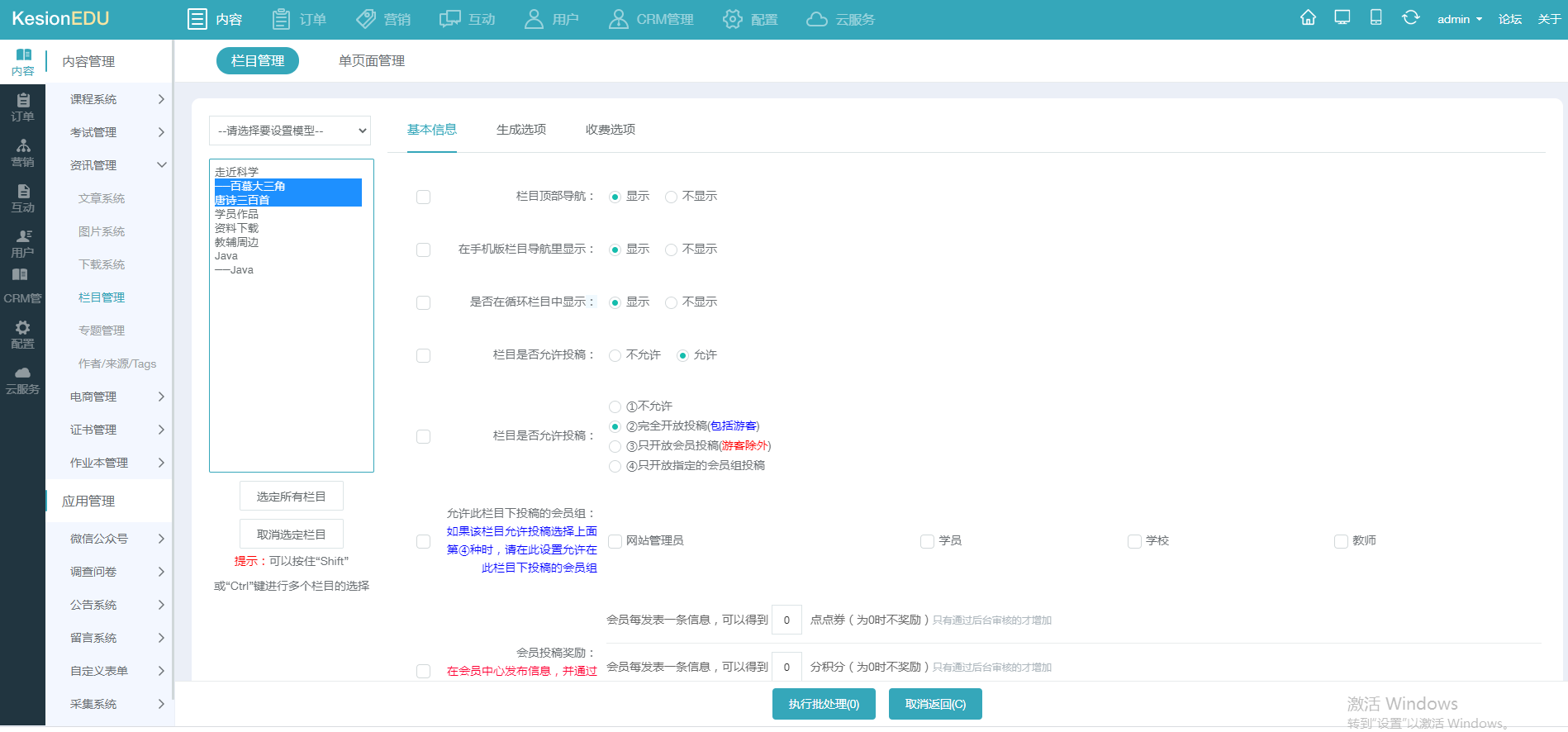Click the 配置 gear icon in top bar
Image resolution: width=1568 pixels, height=732 pixels.
point(732,19)
